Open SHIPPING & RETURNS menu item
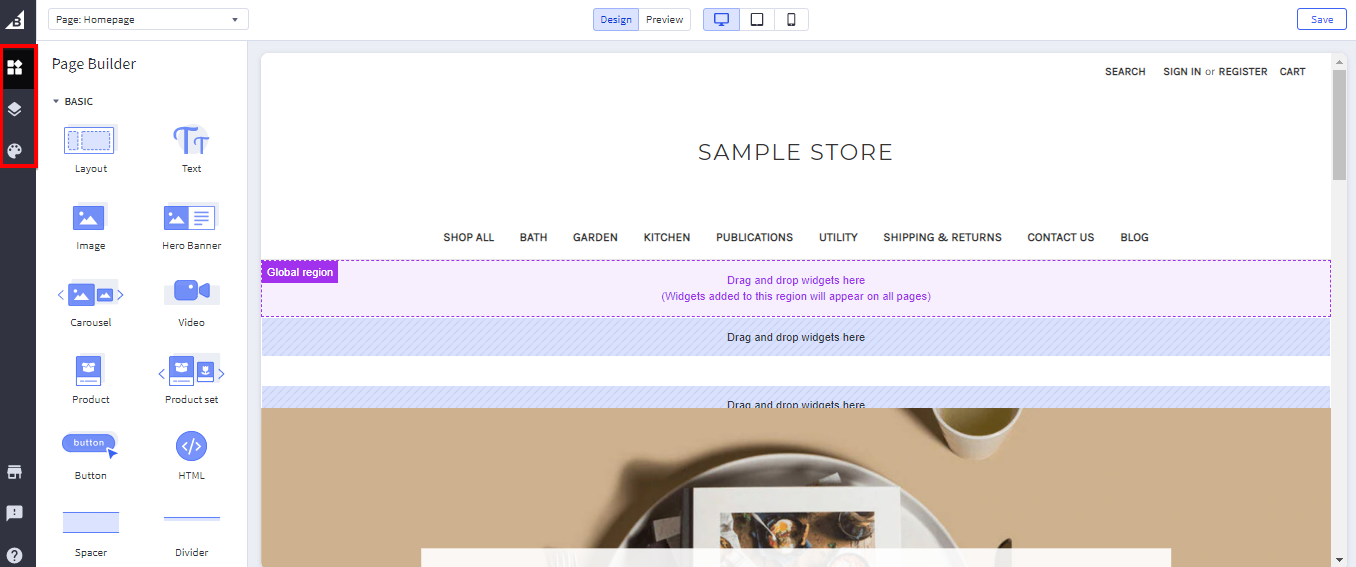Image resolution: width=1356 pixels, height=567 pixels. [x=942, y=238]
